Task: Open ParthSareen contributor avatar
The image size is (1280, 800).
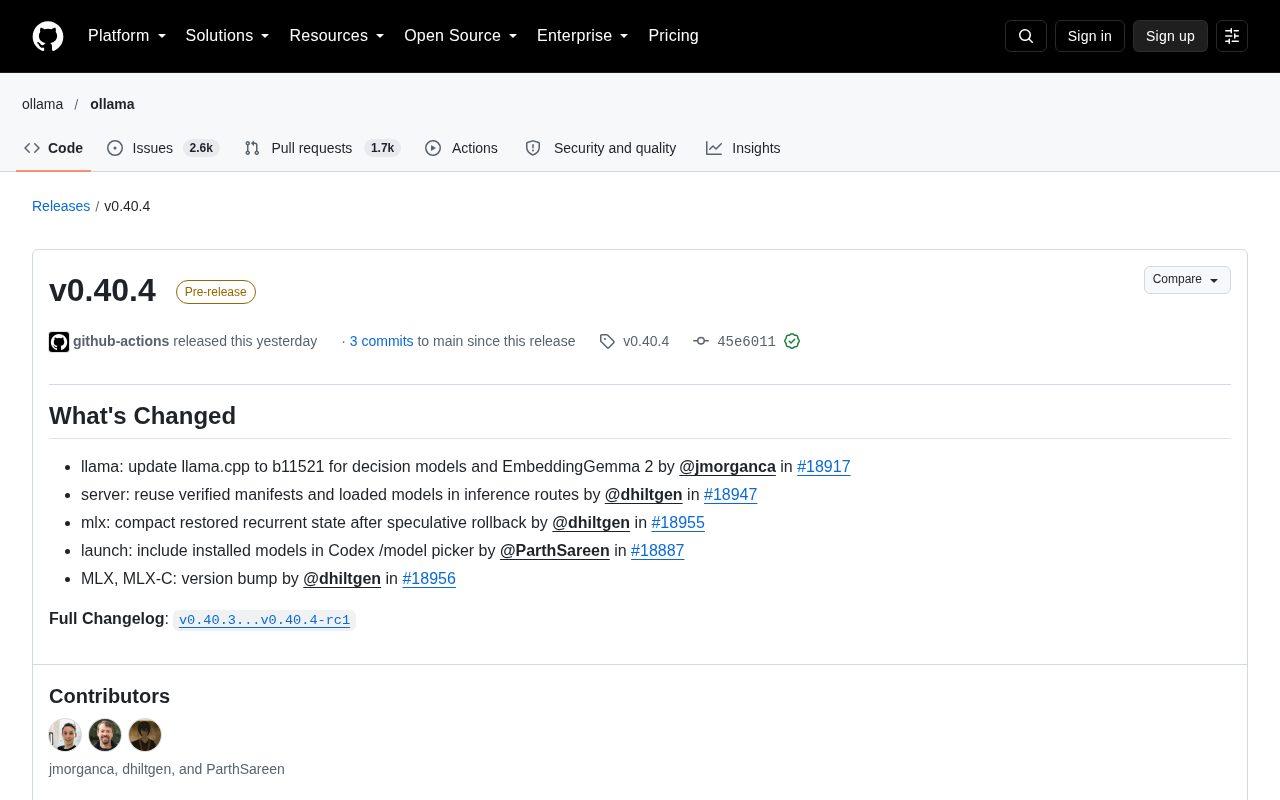Action: click(x=145, y=735)
